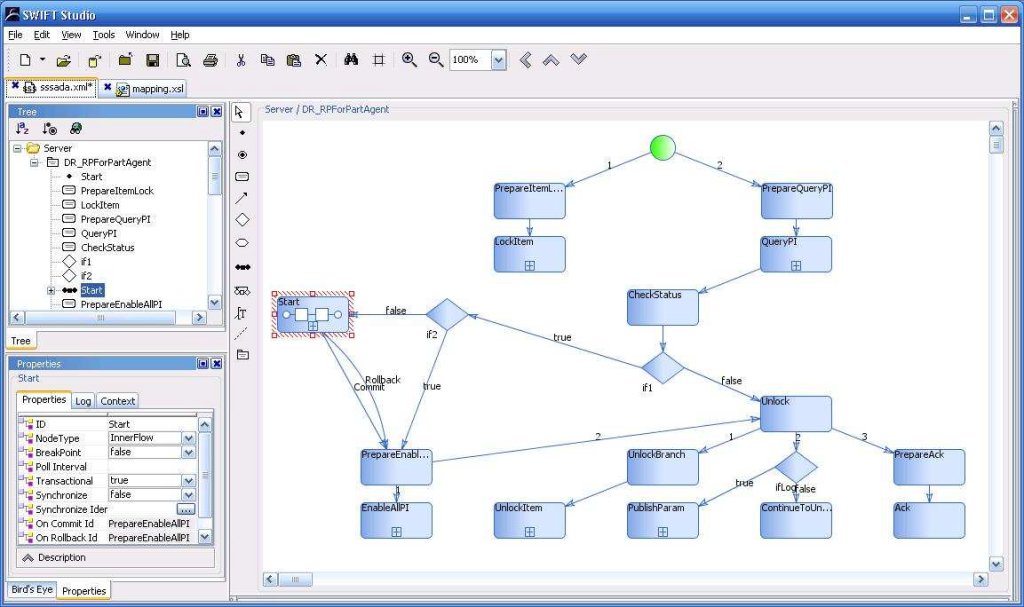Open print preview from the toolbar
The height and width of the screenshot is (607, 1024).
pyautogui.click(x=184, y=60)
